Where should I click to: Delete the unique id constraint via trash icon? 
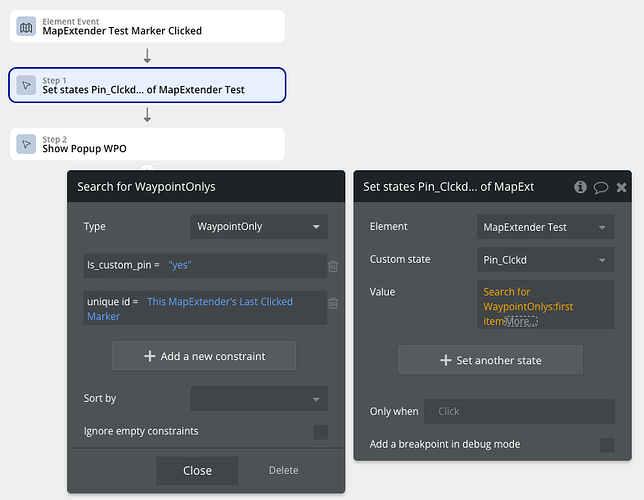(x=333, y=304)
